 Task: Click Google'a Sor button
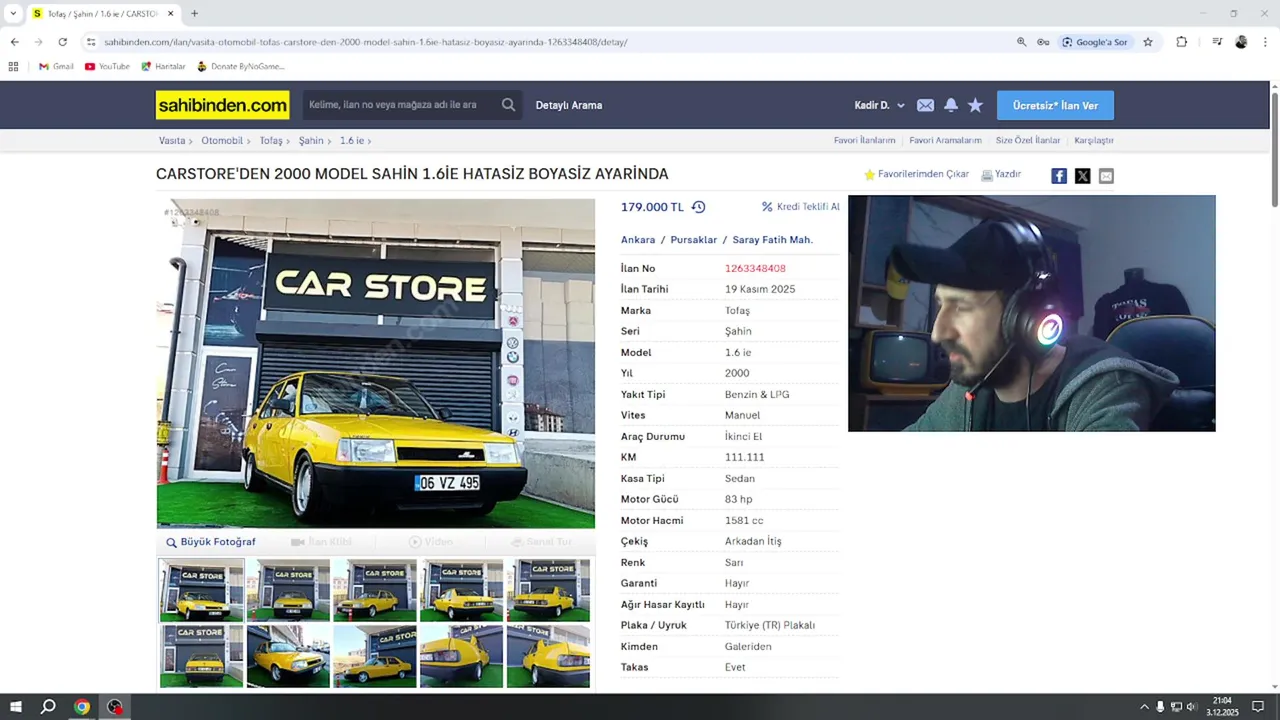[x=1094, y=42]
